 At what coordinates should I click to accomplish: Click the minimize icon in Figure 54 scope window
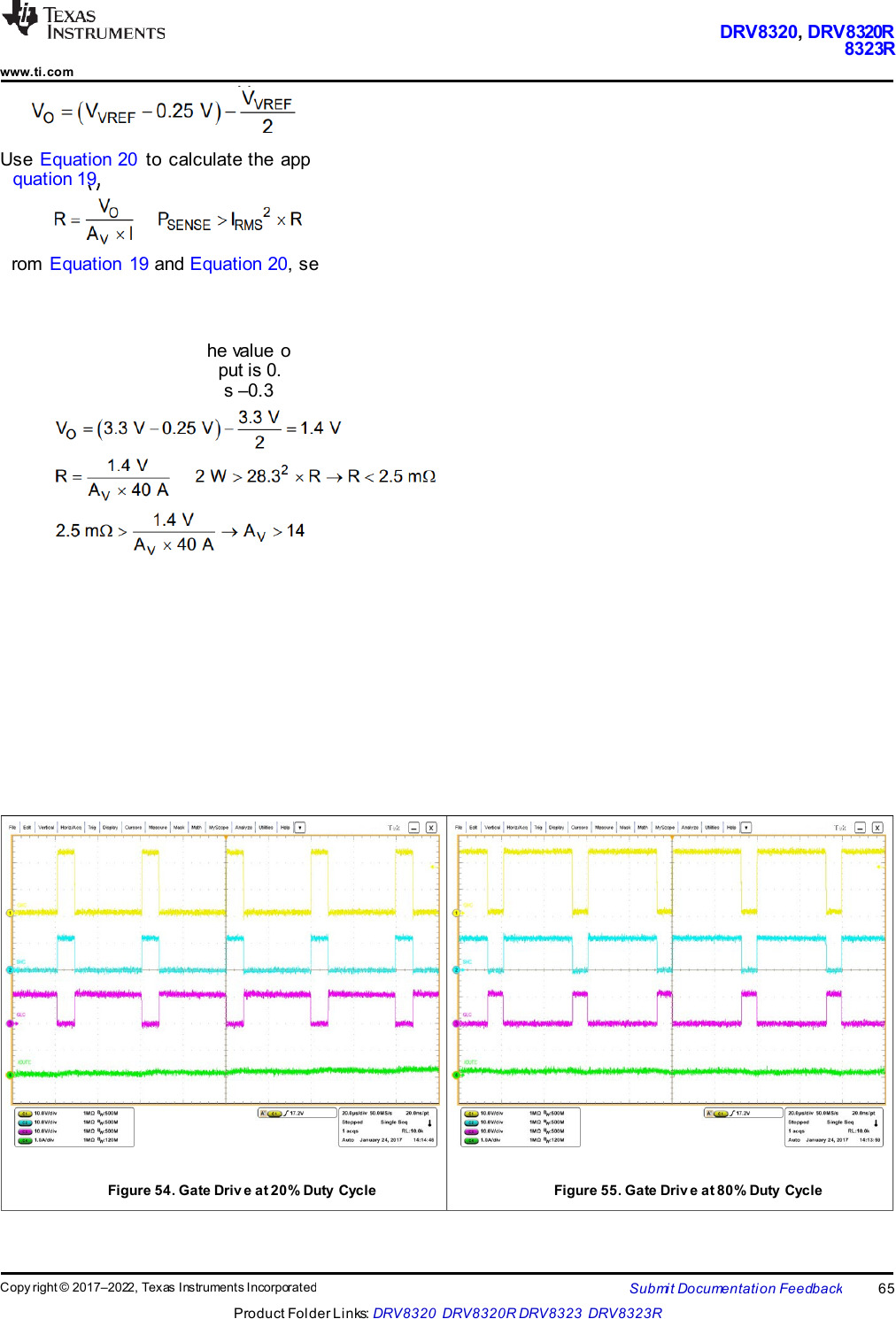pos(413,828)
